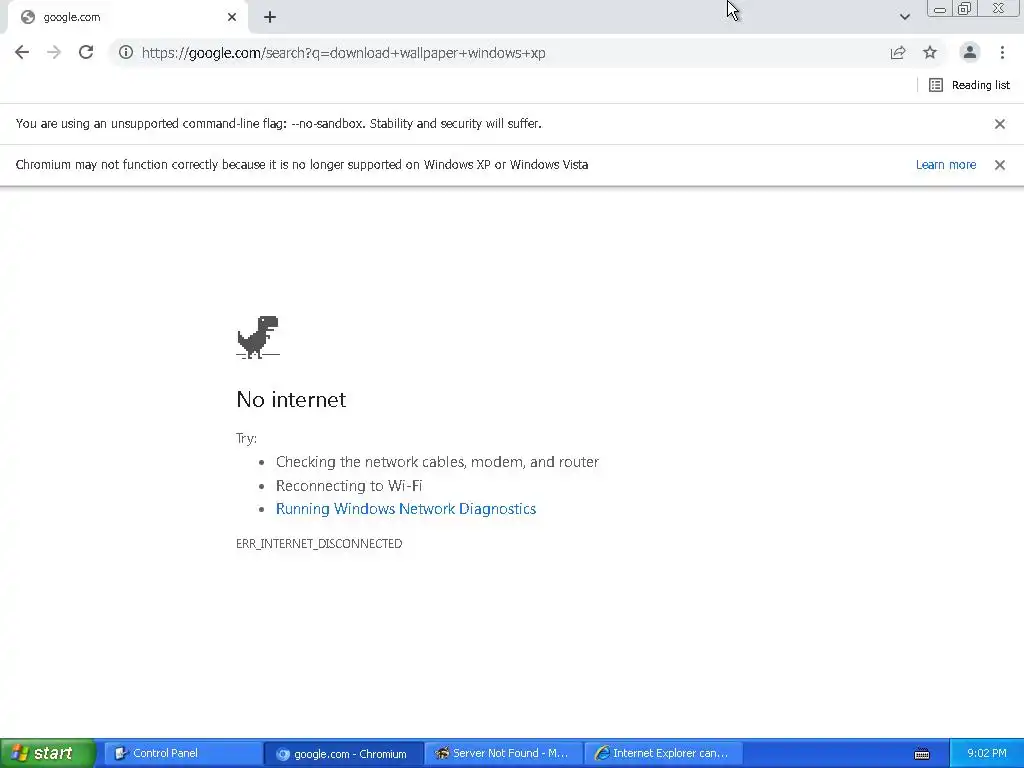This screenshot has height=768, width=1024.
Task: Click the dinosaur offline game icon
Action: coord(258,337)
